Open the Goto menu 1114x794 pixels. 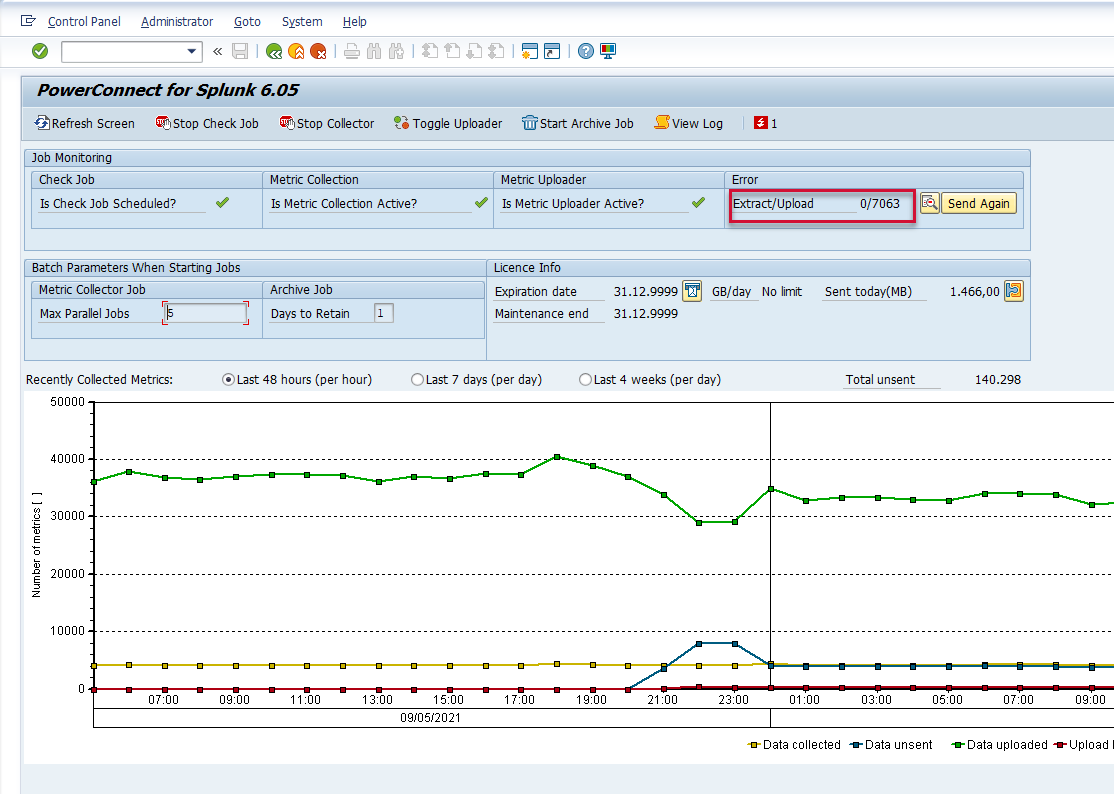[247, 21]
